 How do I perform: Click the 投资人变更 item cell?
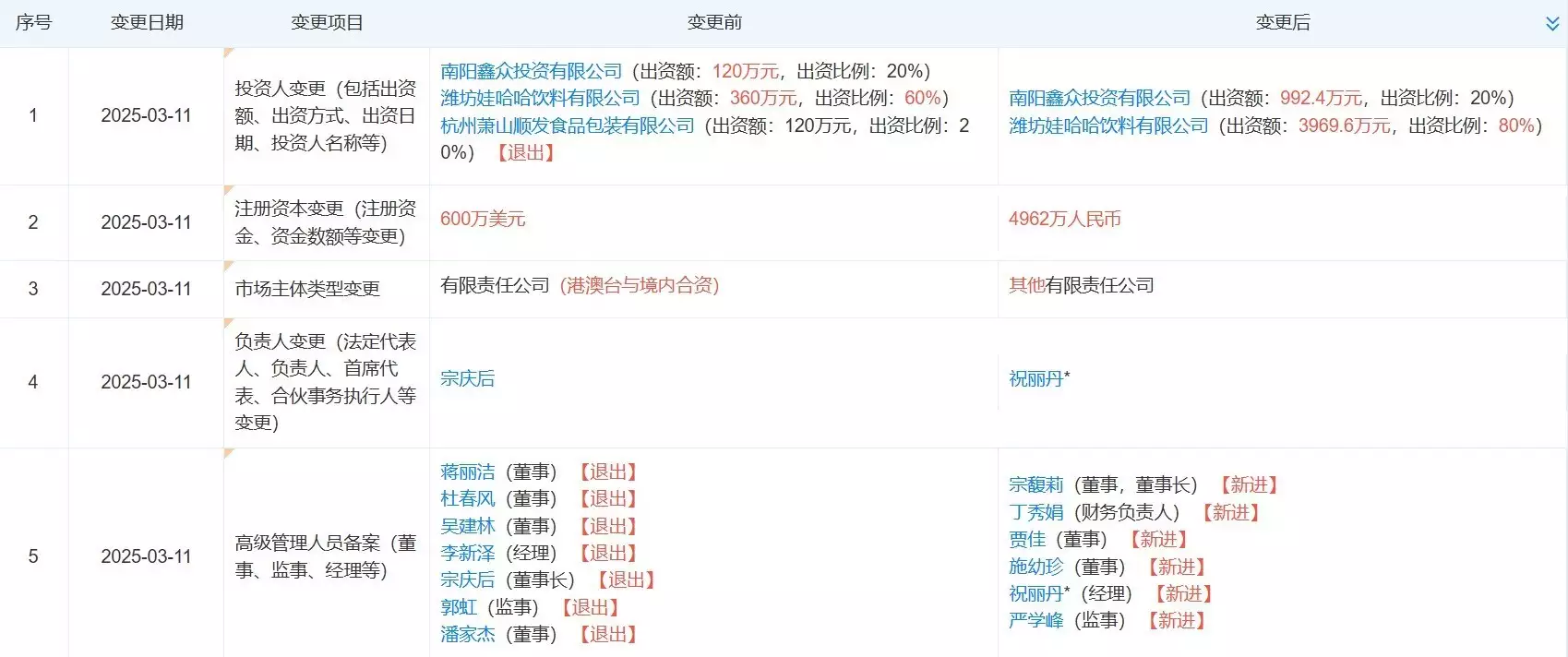[x=326, y=115]
